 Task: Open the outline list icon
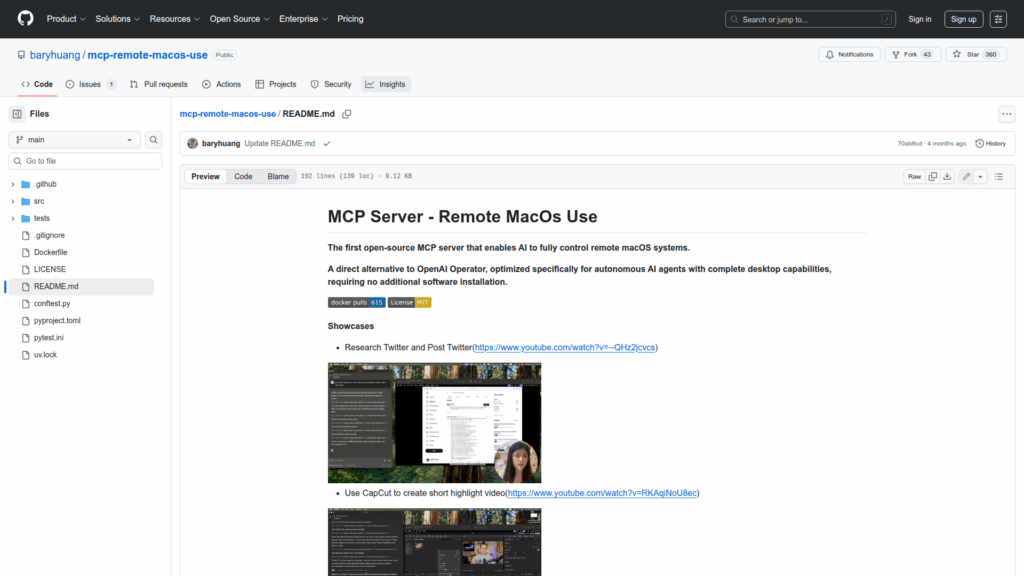(998, 176)
